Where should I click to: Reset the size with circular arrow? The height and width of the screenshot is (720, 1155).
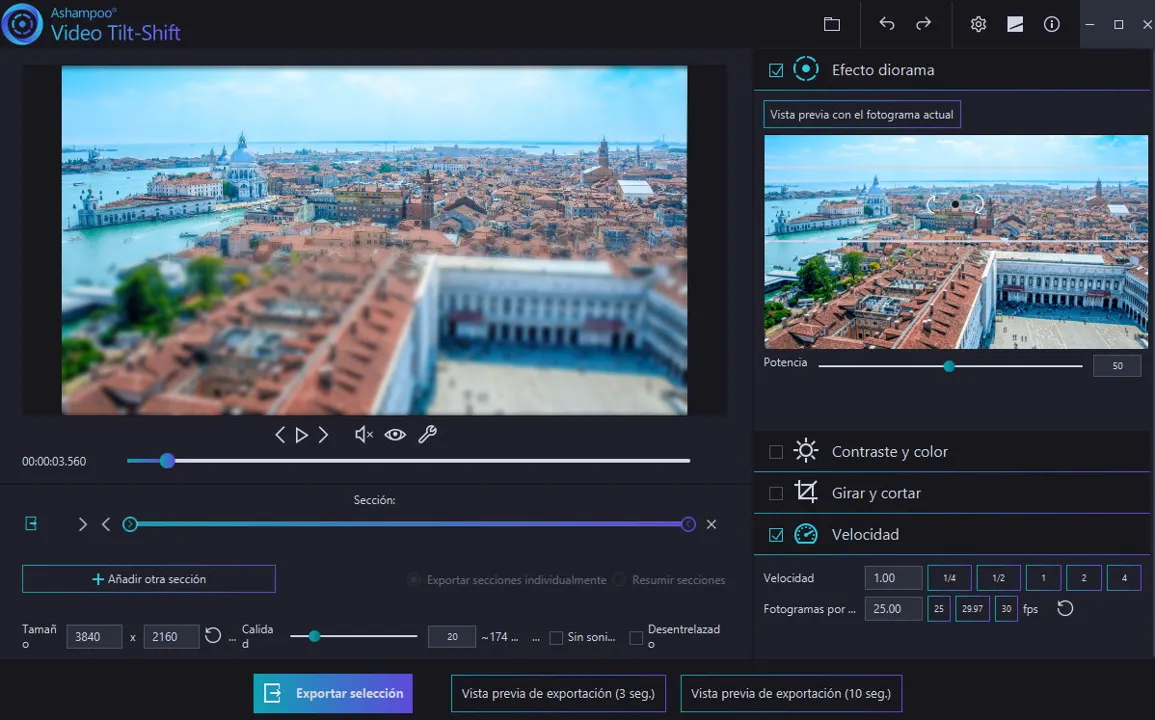[x=213, y=635]
